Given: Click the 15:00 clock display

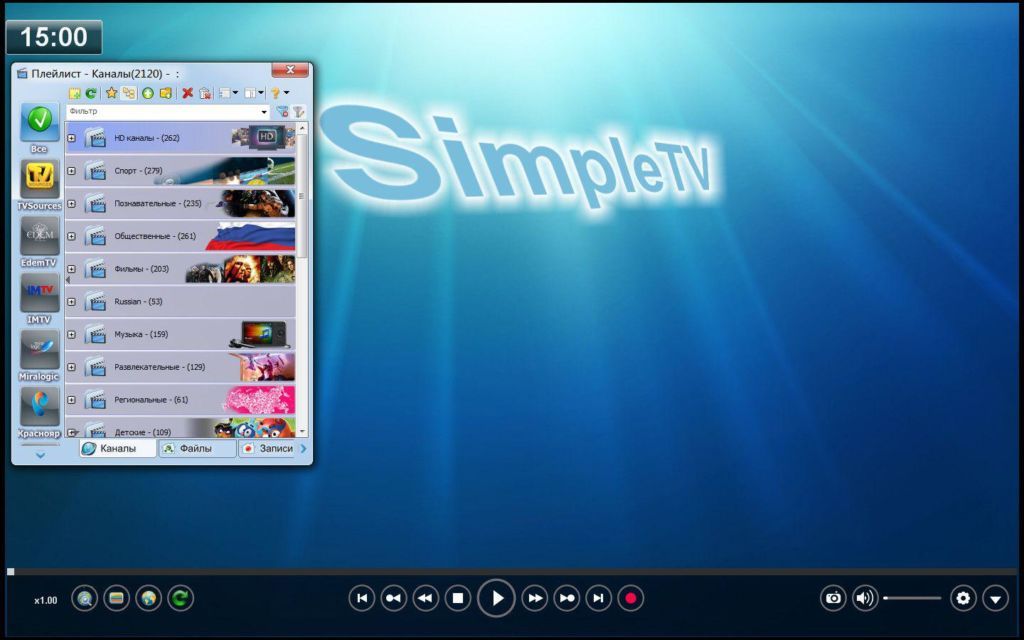Looking at the screenshot, I should pos(54,37).
